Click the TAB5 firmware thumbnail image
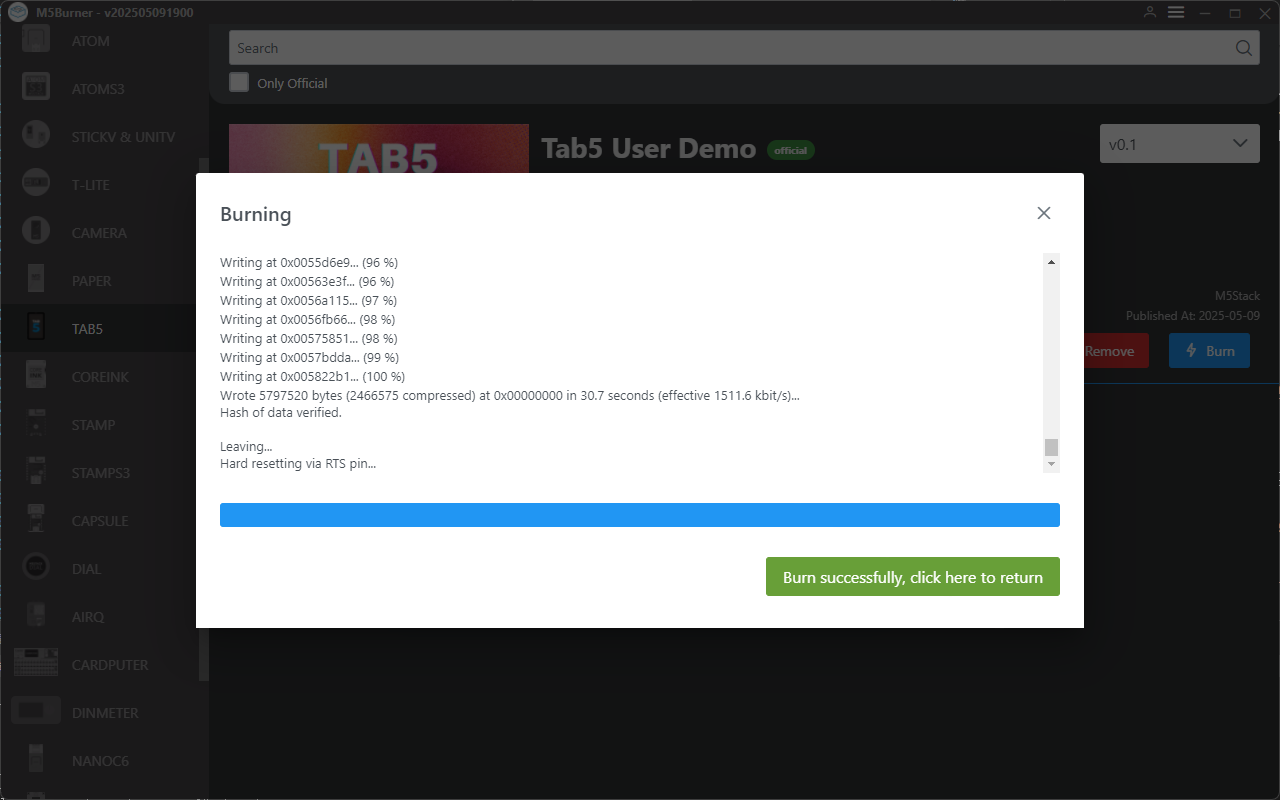Image resolution: width=1280 pixels, height=800 pixels. [x=379, y=149]
